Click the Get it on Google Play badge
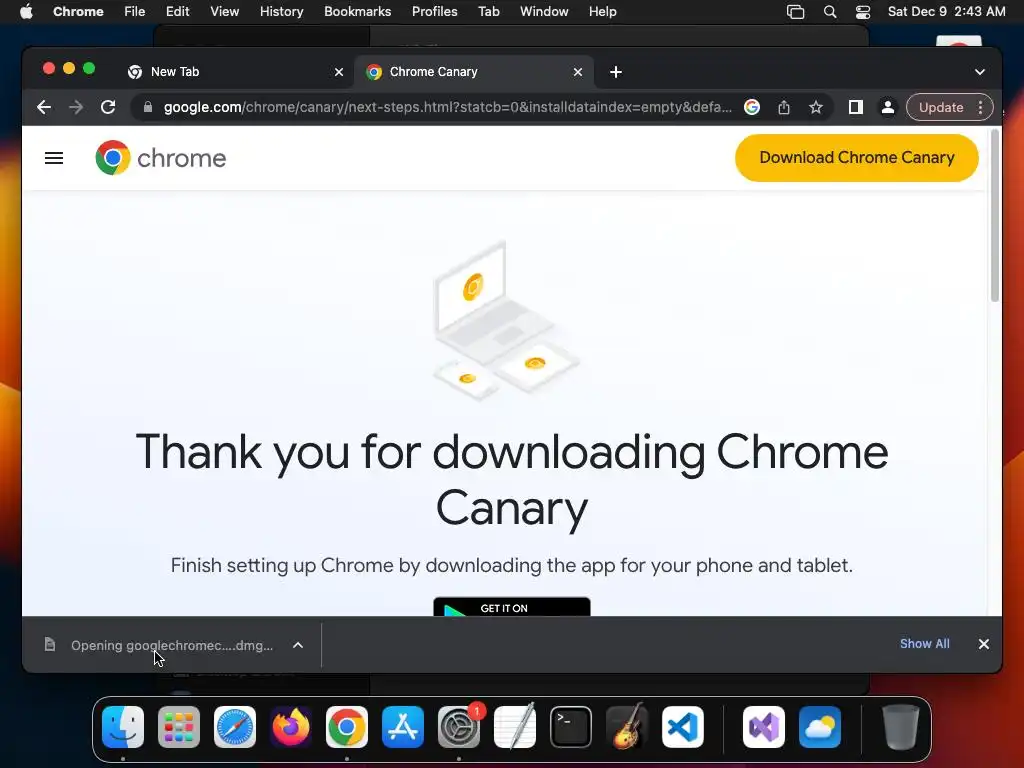Image resolution: width=1024 pixels, height=768 pixels. click(x=512, y=607)
